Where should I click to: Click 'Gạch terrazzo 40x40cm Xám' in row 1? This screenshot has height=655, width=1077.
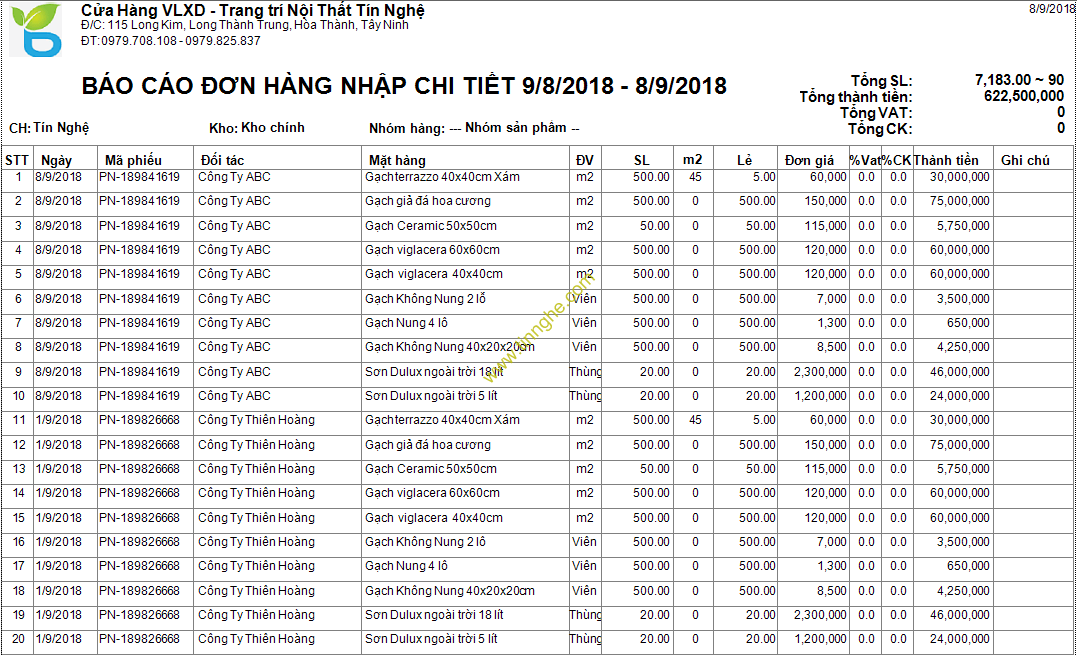[x=442, y=177]
